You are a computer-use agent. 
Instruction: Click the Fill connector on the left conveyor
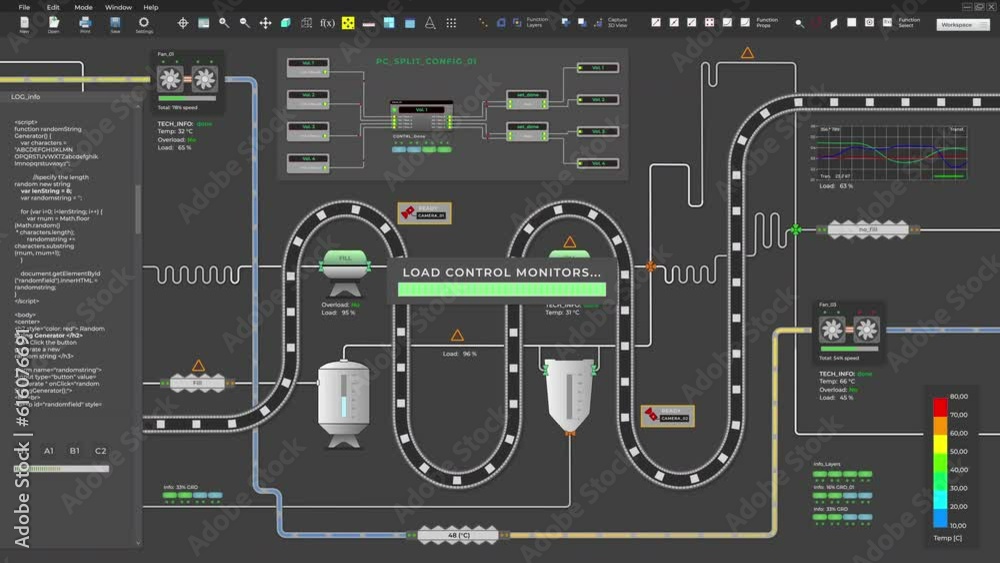(x=197, y=383)
